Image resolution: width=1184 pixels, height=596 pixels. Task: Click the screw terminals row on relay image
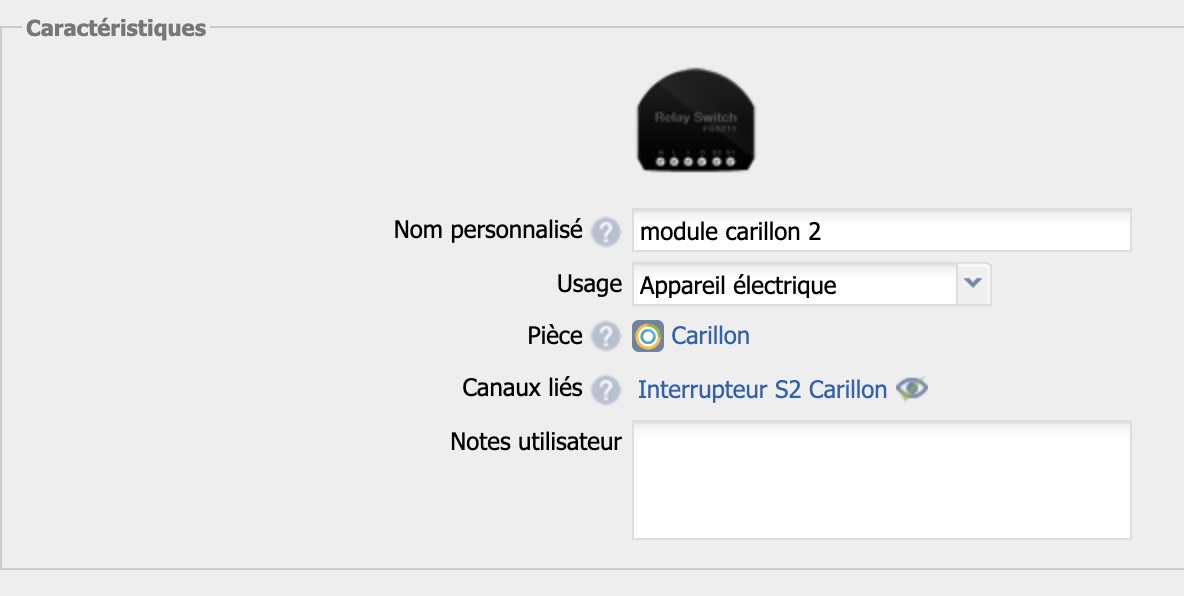(x=696, y=160)
